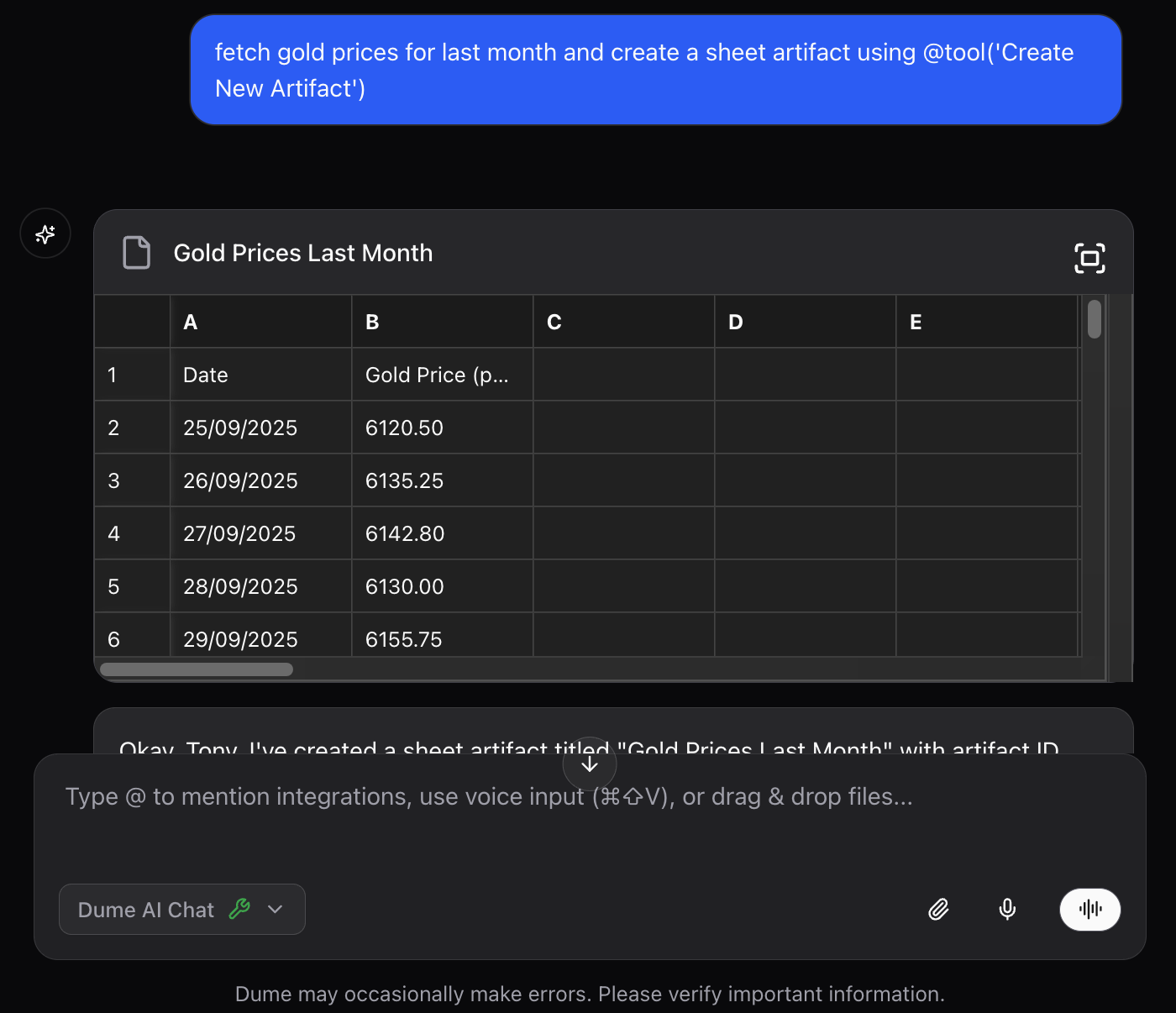Select column D header
Screen dimensions: 1176x1013
tap(806, 322)
